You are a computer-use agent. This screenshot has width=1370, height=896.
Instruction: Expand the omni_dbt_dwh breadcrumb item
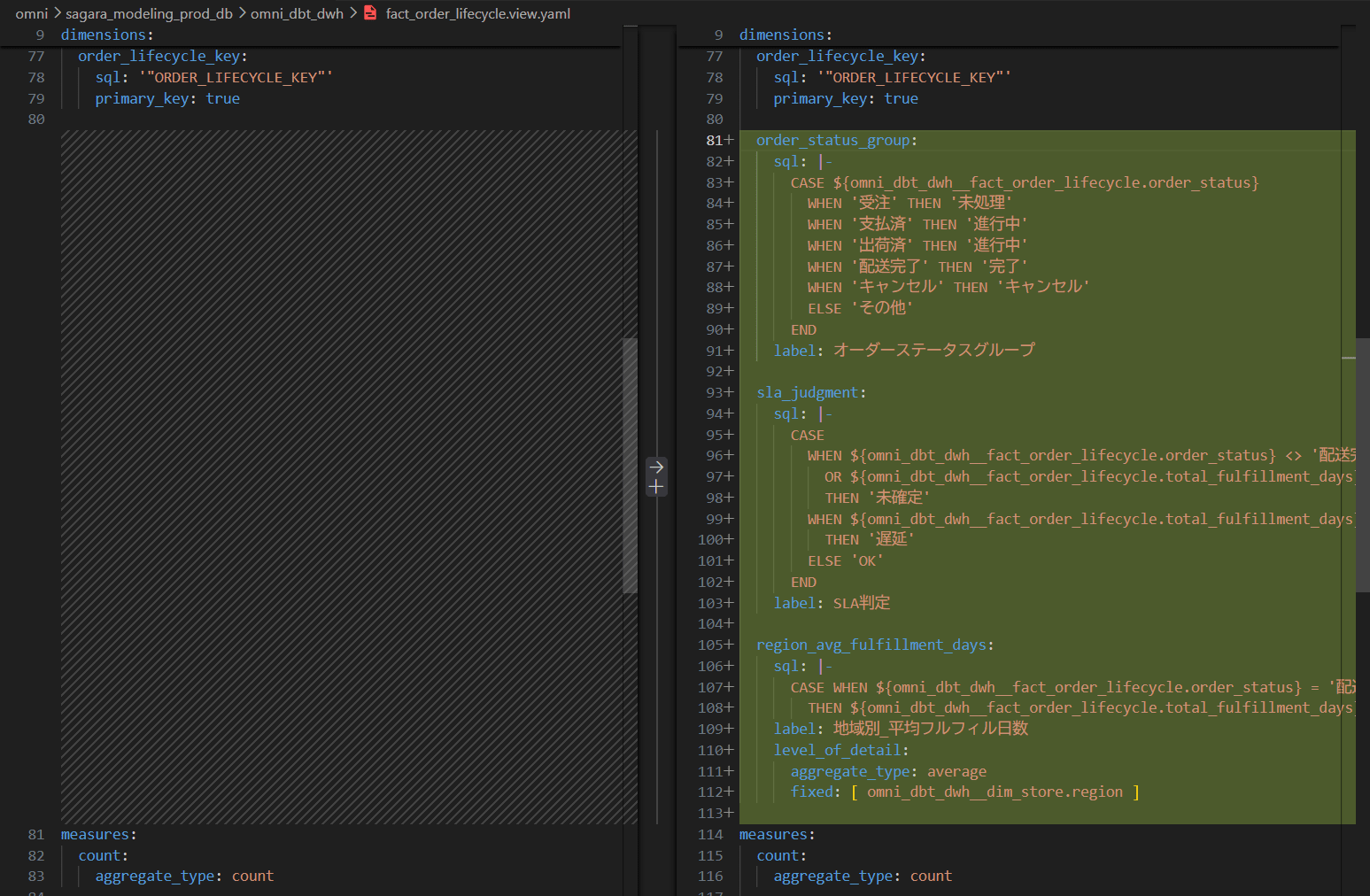coord(297,13)
